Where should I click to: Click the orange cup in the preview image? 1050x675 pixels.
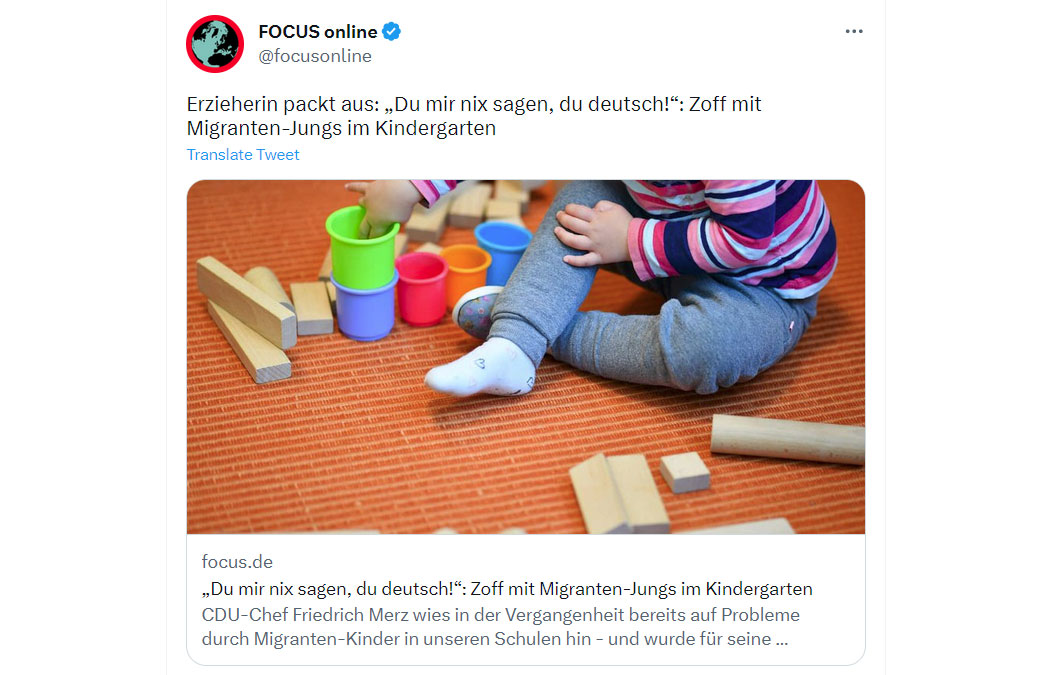[466, 271]
